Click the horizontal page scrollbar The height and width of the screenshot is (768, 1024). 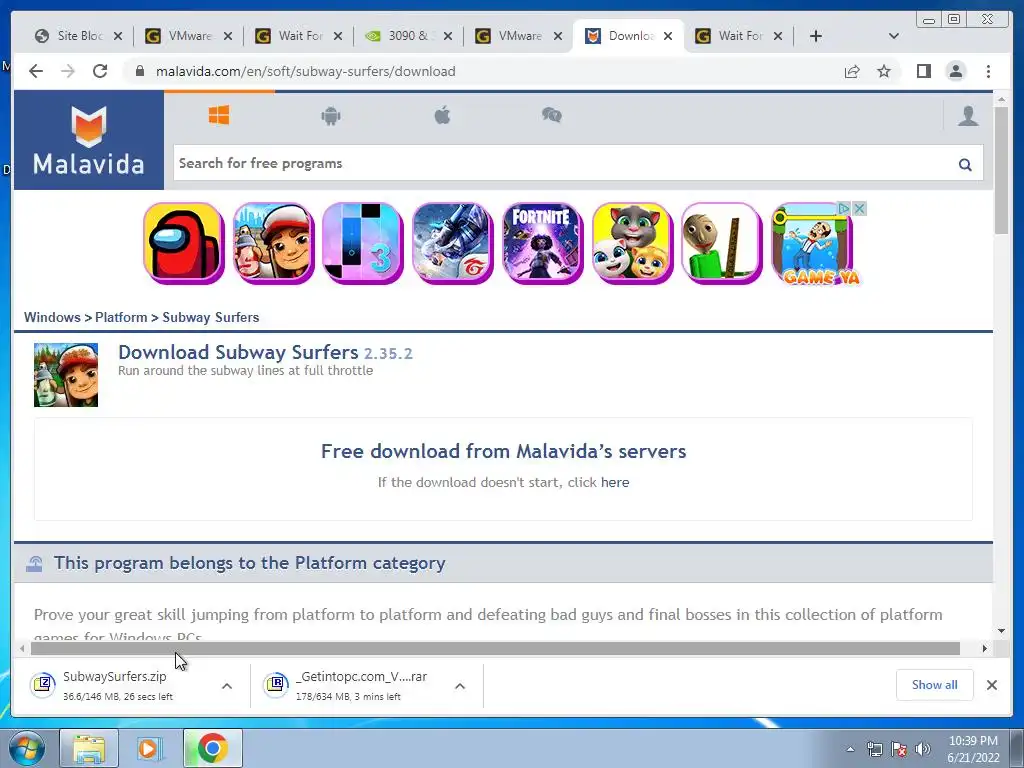coord(495,648)
